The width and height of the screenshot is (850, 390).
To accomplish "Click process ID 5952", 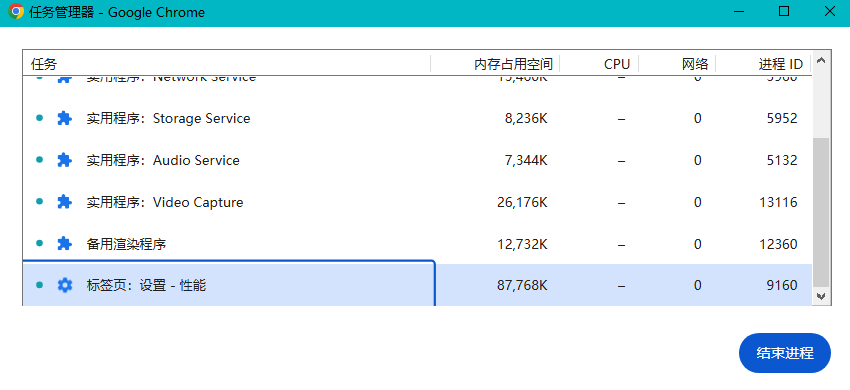I will click(x=782, y=118).
